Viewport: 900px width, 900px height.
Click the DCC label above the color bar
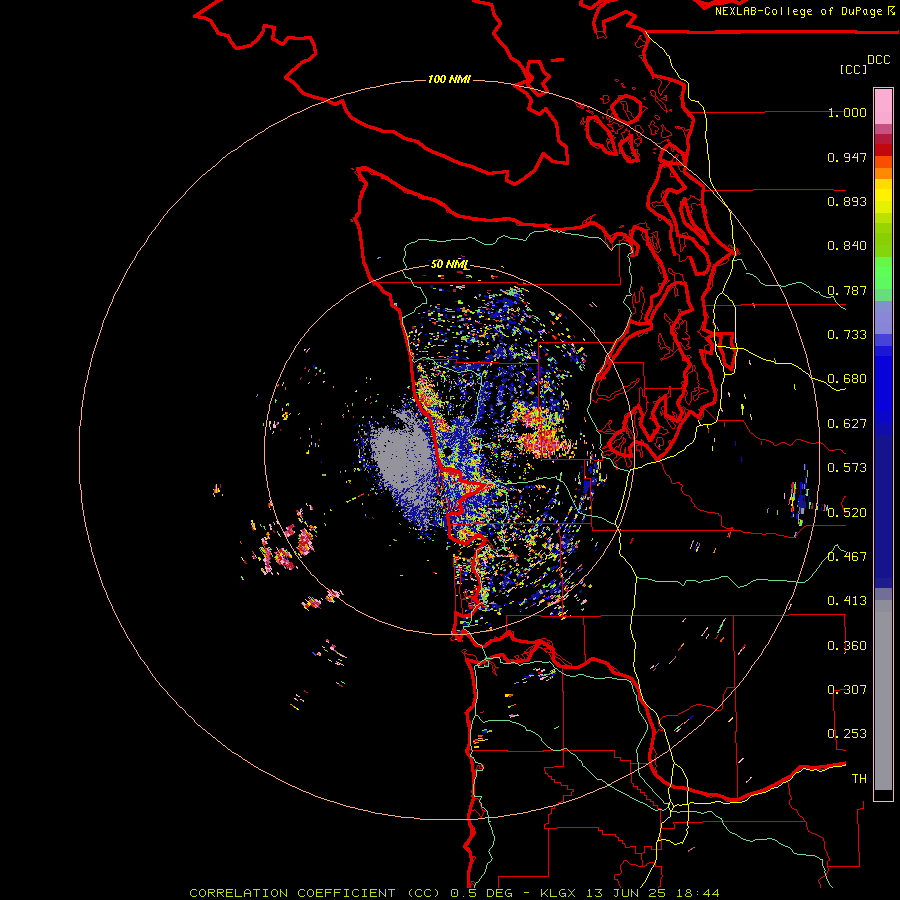coord(879,60)
